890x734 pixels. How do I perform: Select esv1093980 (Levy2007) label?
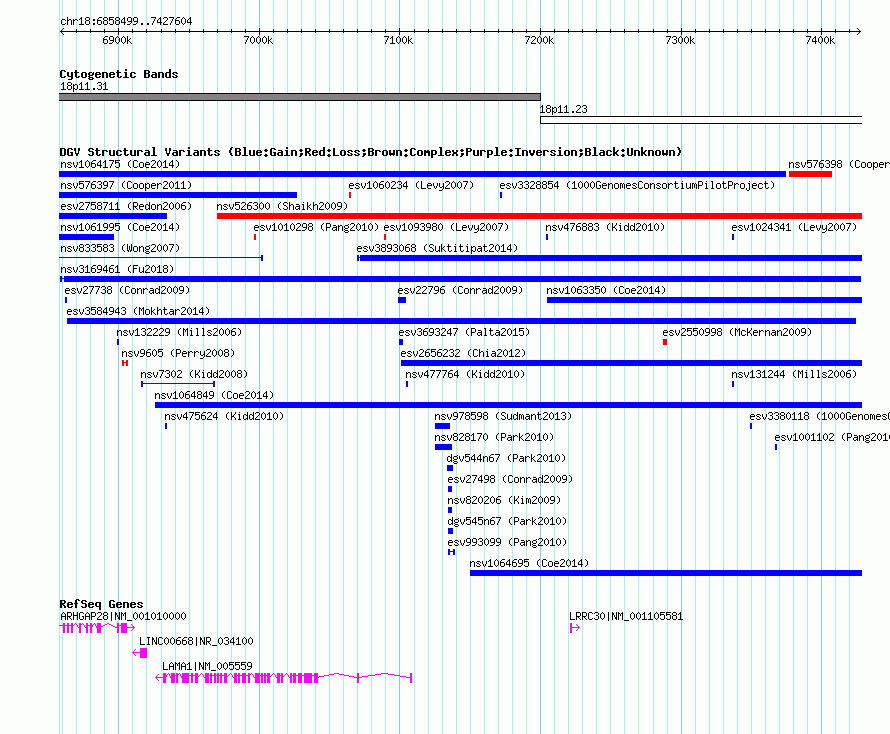[446, 227]
